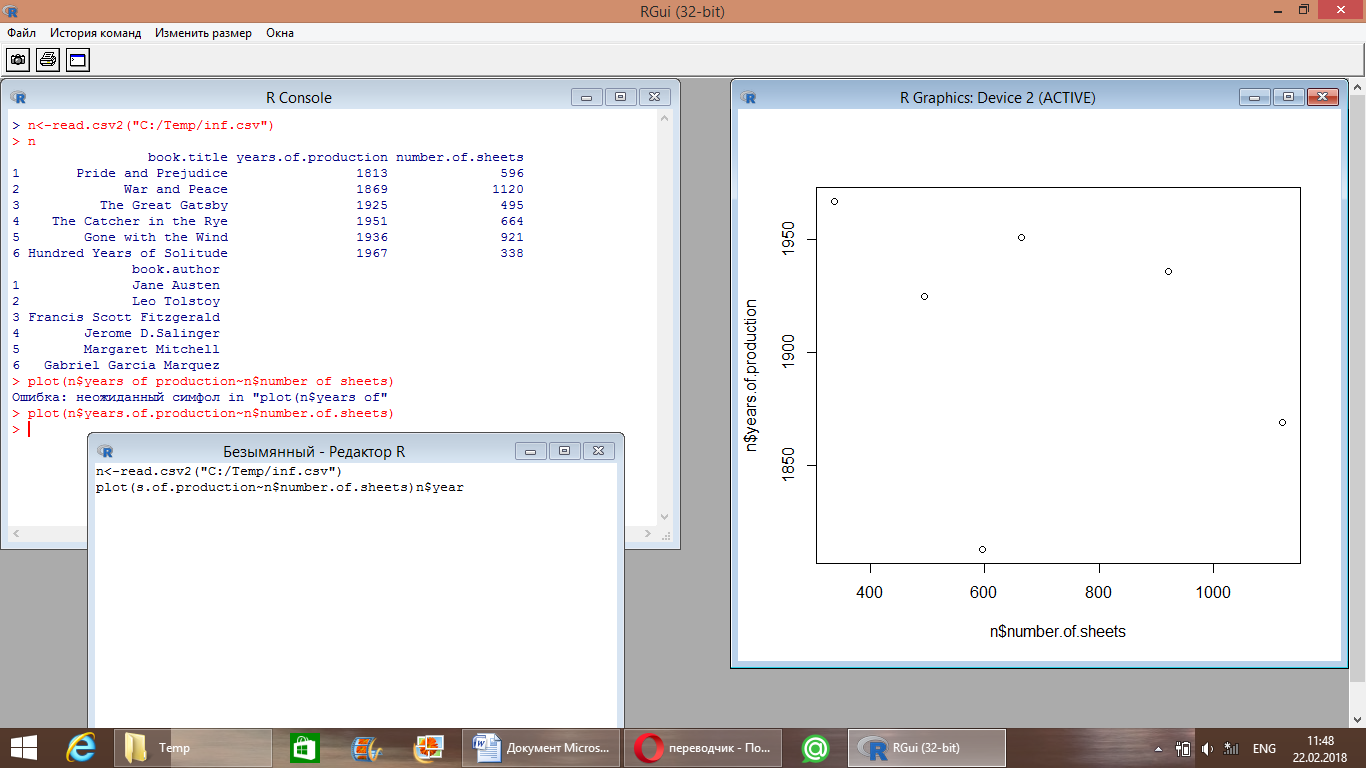Open the История команд menu
Viewport: 1366px width, 768px height.
96,33
